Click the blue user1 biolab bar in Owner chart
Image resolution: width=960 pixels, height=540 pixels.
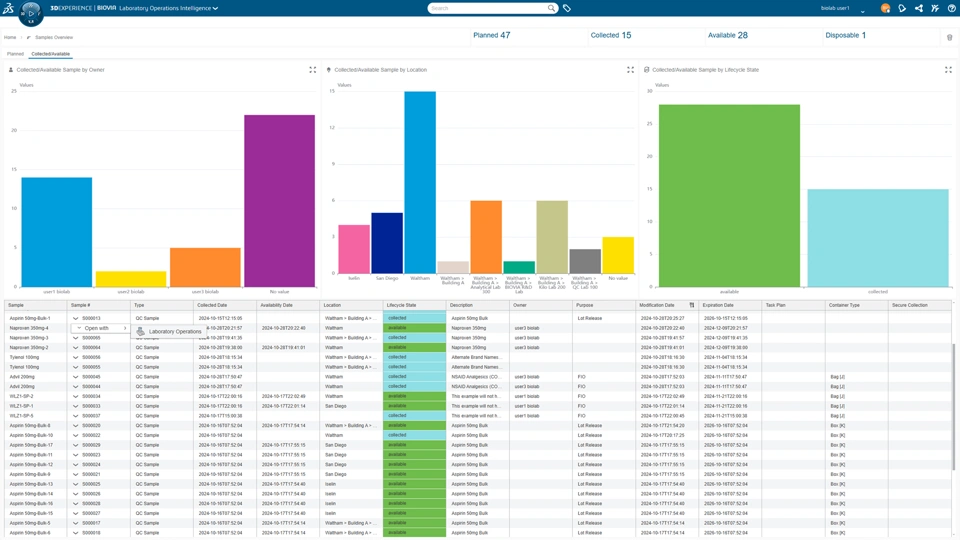tap(56, 232)
